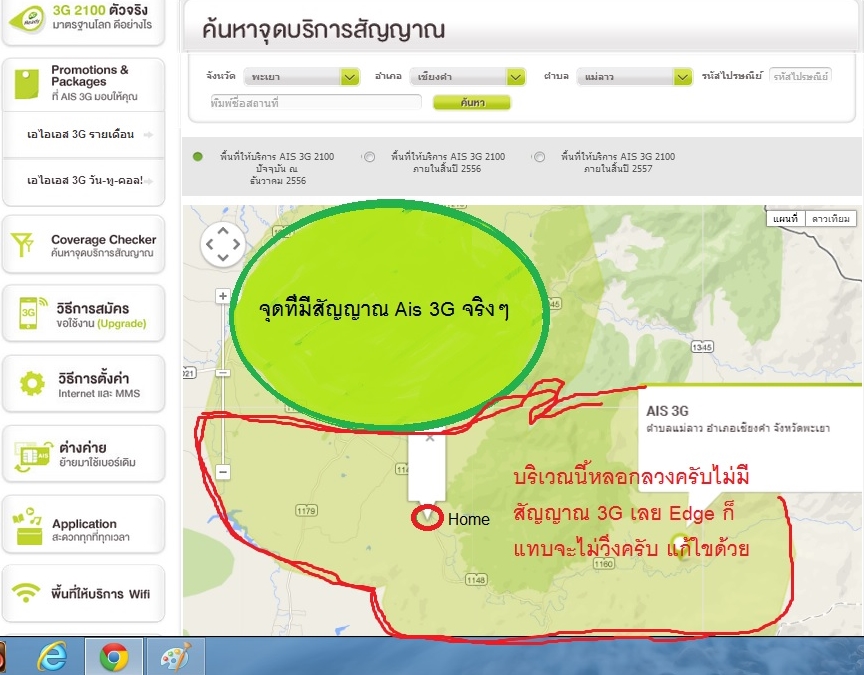Viewport: 864px width, 675px height.
Task: Click the AIS 3G popup title
Action: coord(667,411)
